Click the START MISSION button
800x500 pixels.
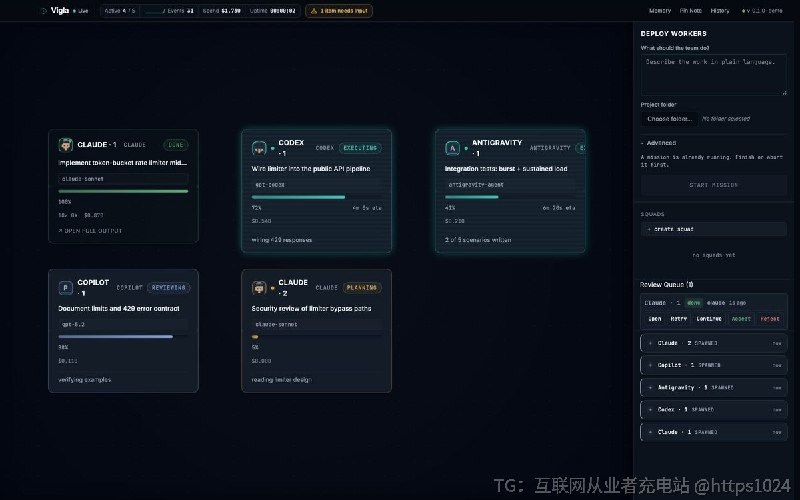(x=713, y=185)
